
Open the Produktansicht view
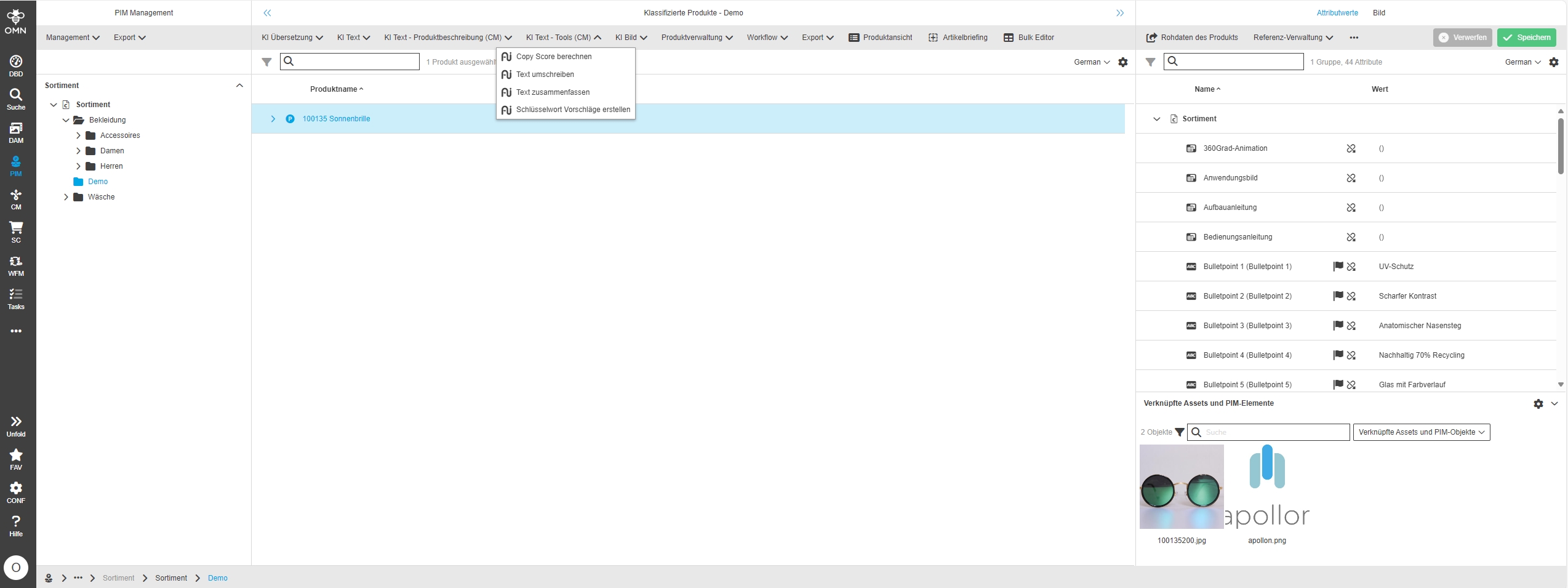pyautogui.click(x=881, y=38)
